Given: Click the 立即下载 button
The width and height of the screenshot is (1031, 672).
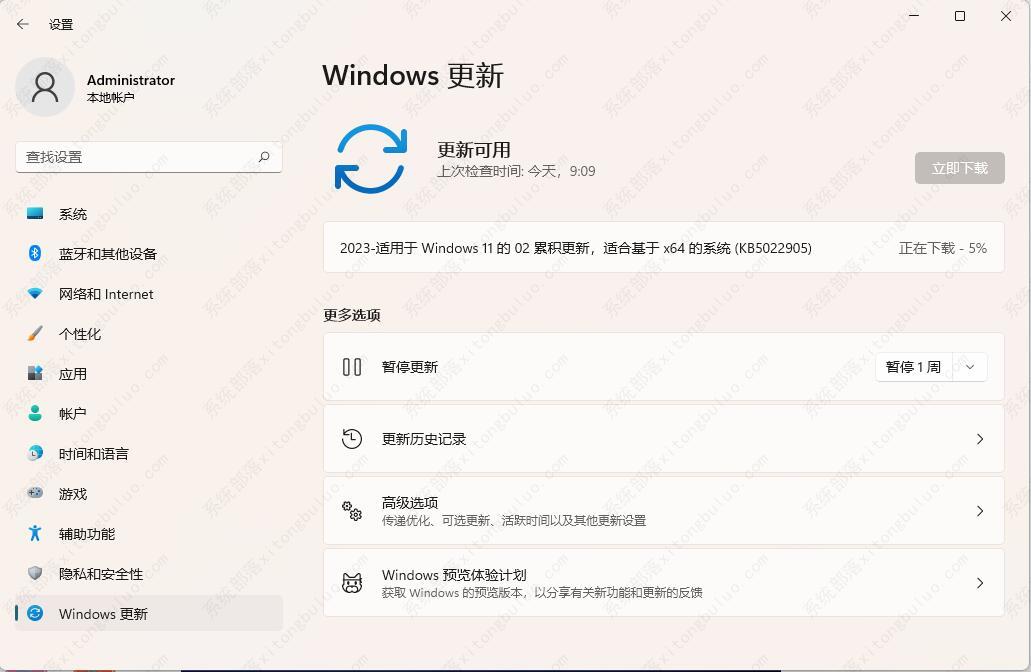Looking at the screenshot, I should pyautogui.click(x=959, y=168).
